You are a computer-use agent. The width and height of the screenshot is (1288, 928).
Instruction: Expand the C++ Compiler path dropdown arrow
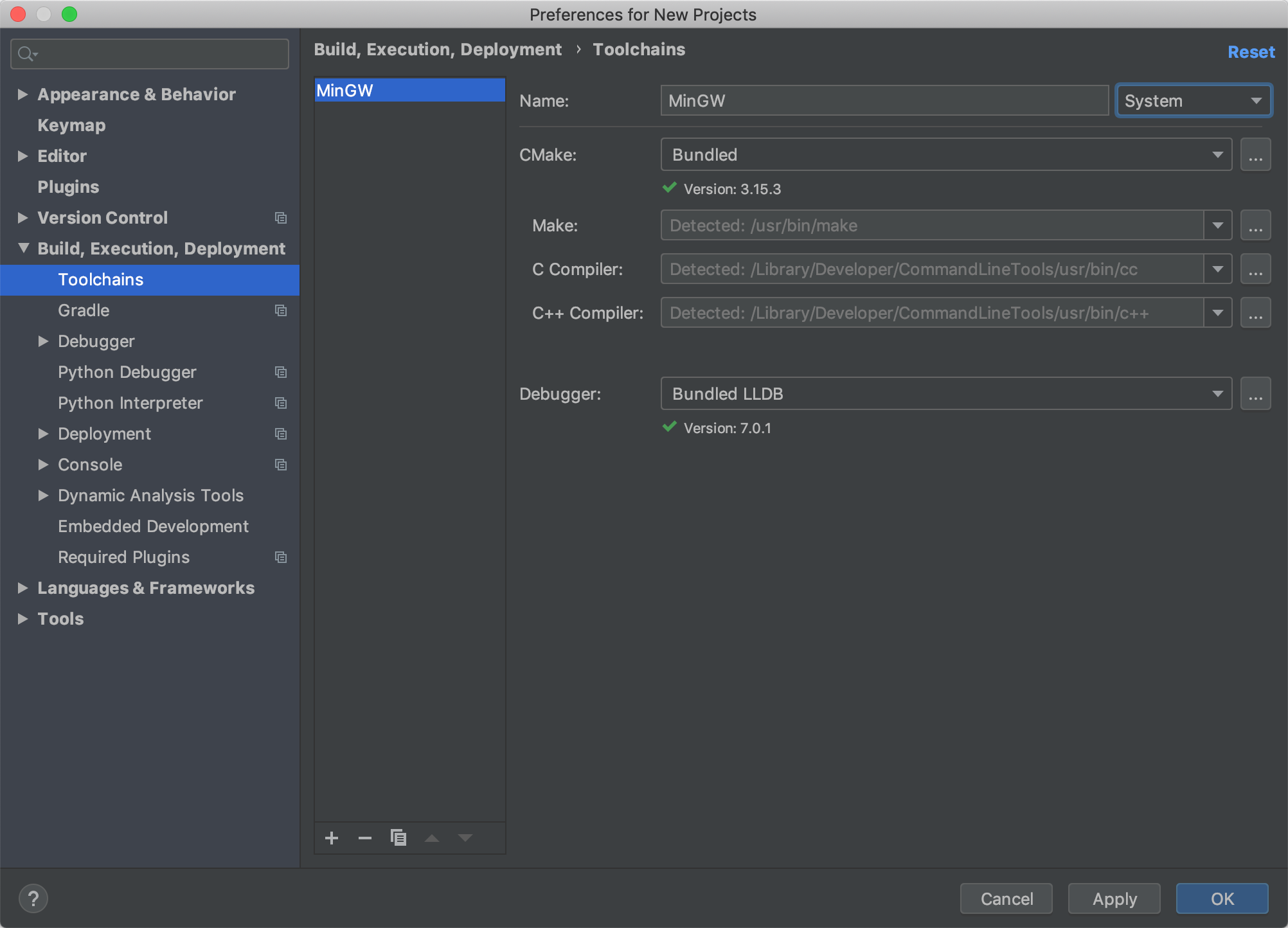pos(1217,313)
